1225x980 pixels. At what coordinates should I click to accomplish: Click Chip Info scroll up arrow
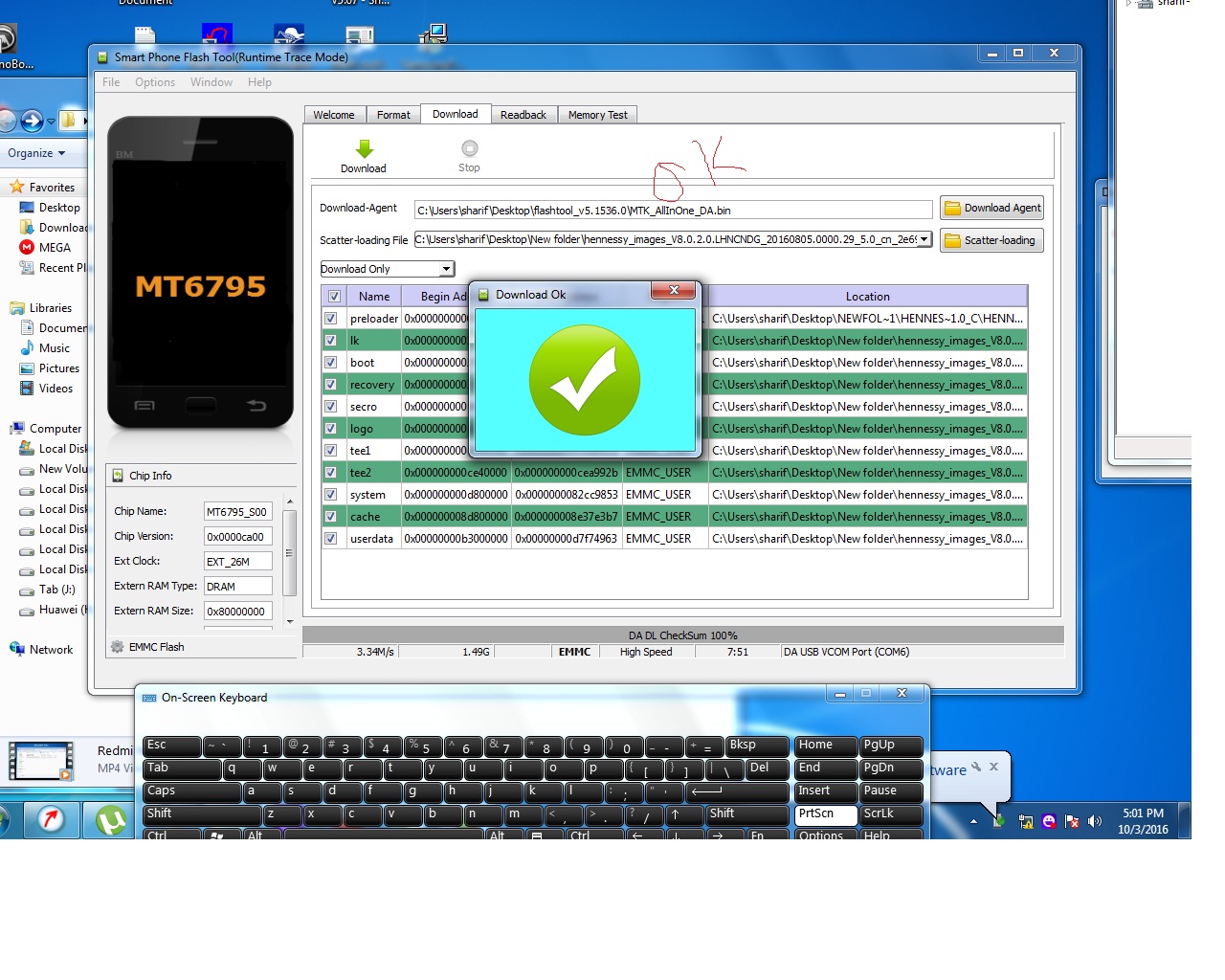290,501
